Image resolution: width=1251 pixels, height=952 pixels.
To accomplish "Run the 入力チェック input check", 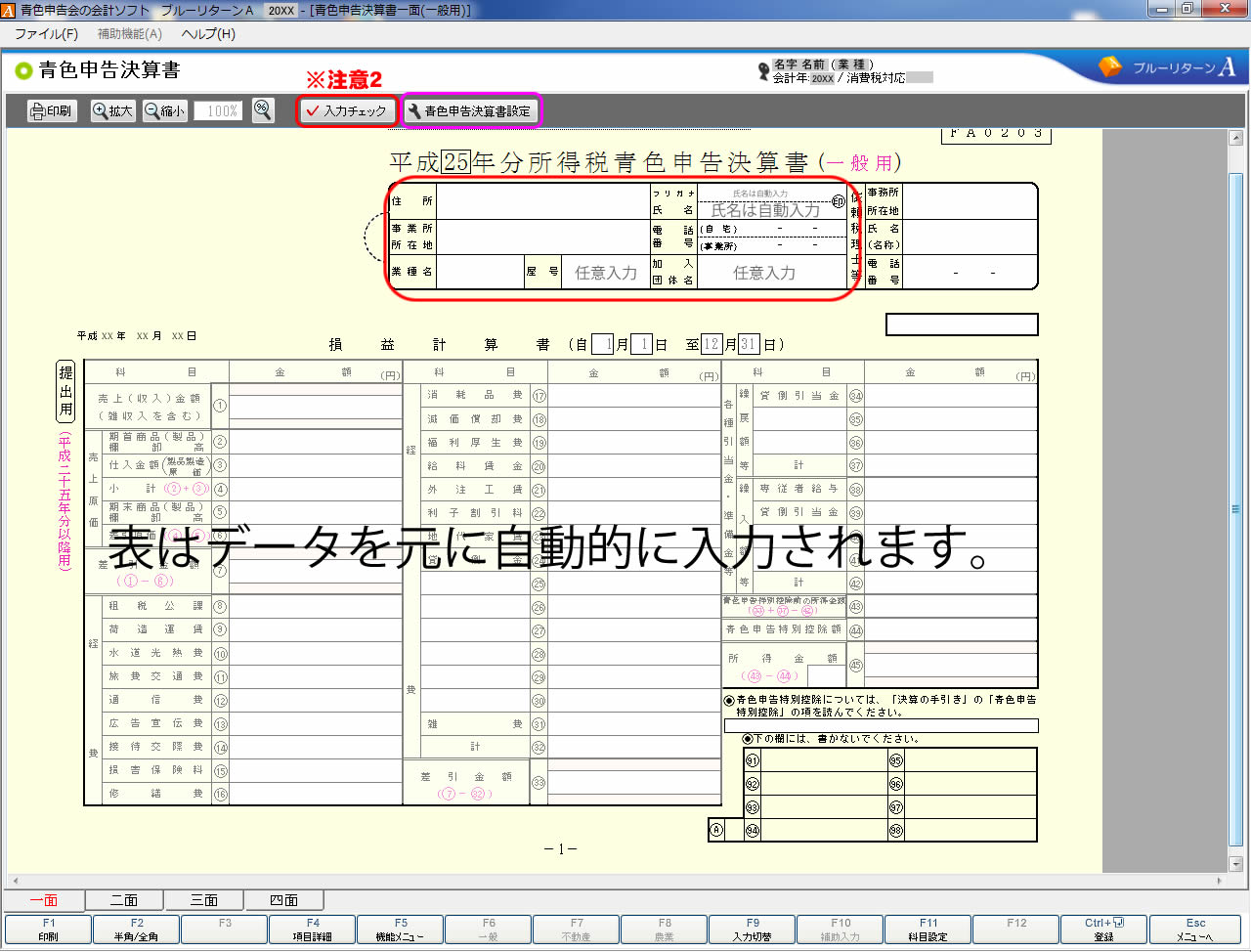I will coord(346,111).
